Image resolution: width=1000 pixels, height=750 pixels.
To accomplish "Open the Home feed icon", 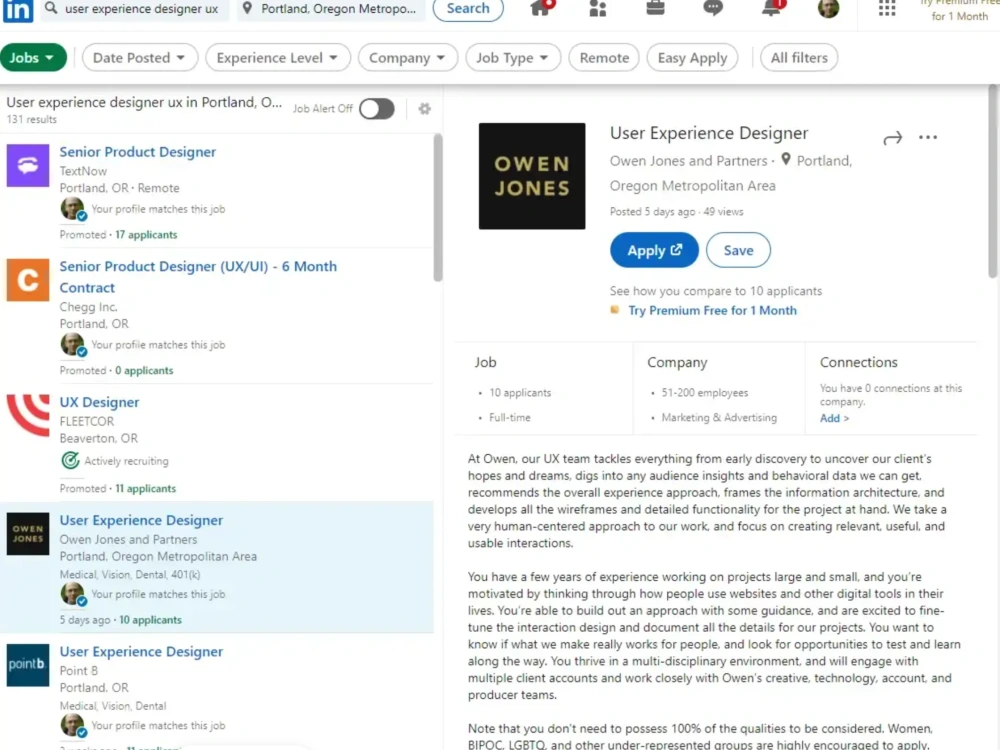I will tap(540, 8).
